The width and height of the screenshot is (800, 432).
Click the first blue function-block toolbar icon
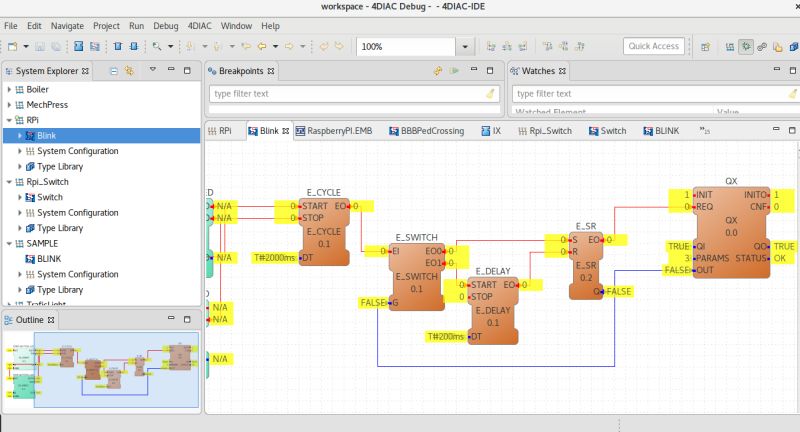[78, 46]
